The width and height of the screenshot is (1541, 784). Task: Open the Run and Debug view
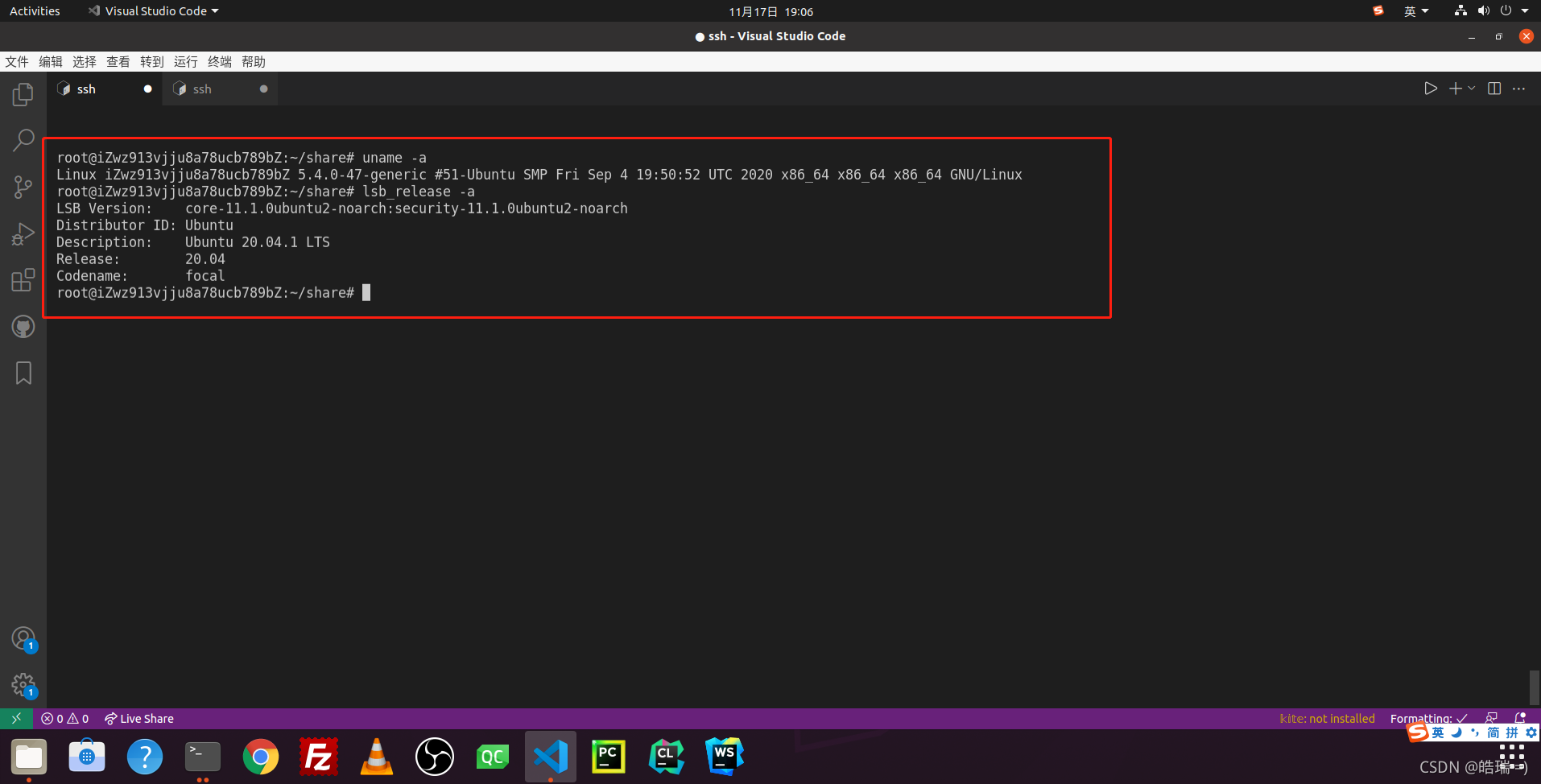[23, 233]
